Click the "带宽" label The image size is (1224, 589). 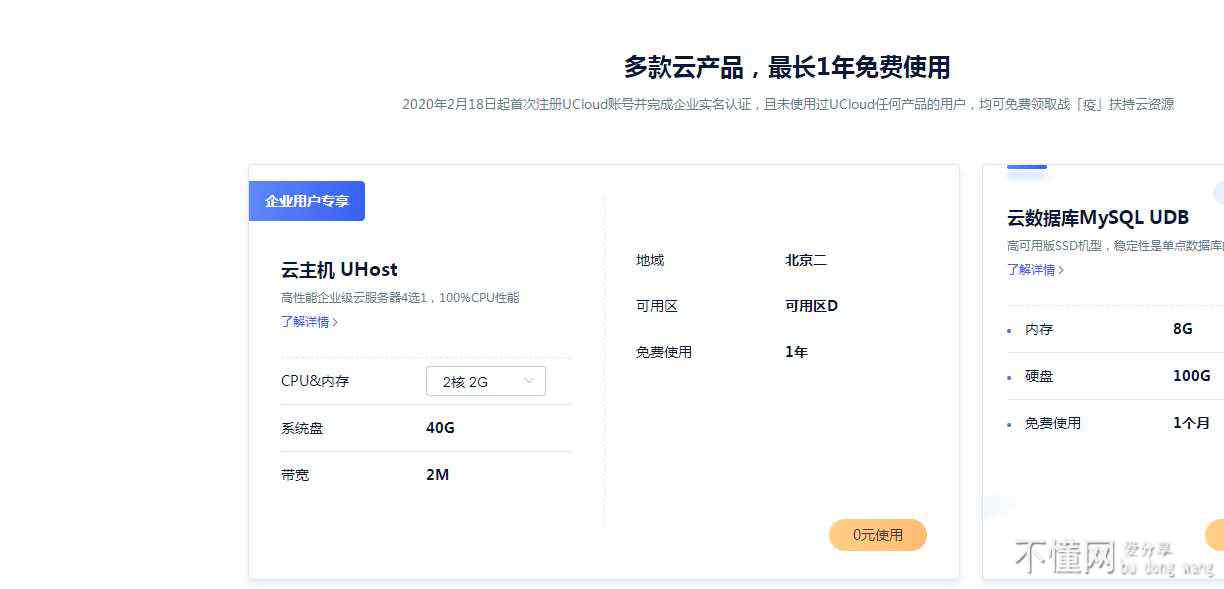(x=295, y=475)
